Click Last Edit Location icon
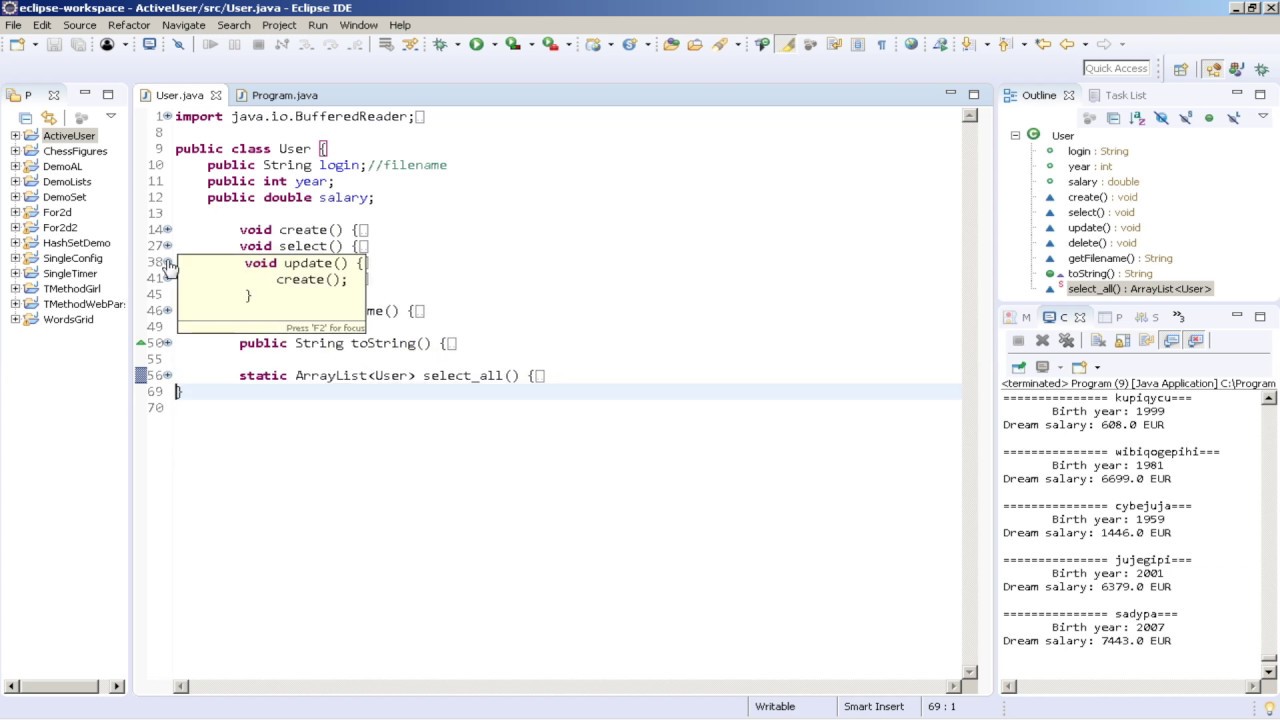This screenshot has height=720, width=1280. coord(1043,44)
